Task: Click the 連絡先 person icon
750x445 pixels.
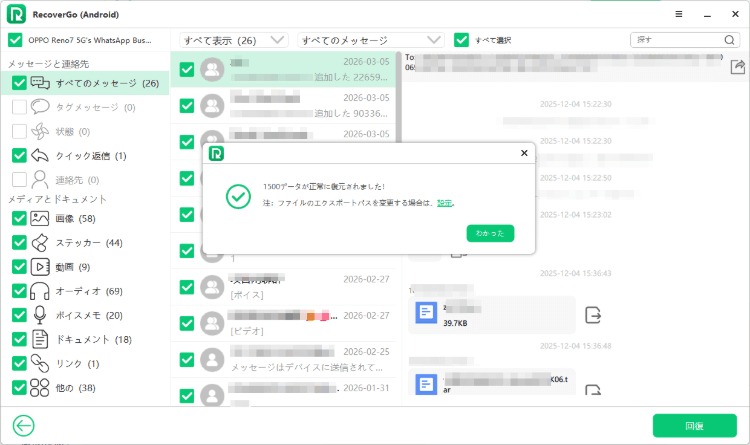Action: [40, 180]
